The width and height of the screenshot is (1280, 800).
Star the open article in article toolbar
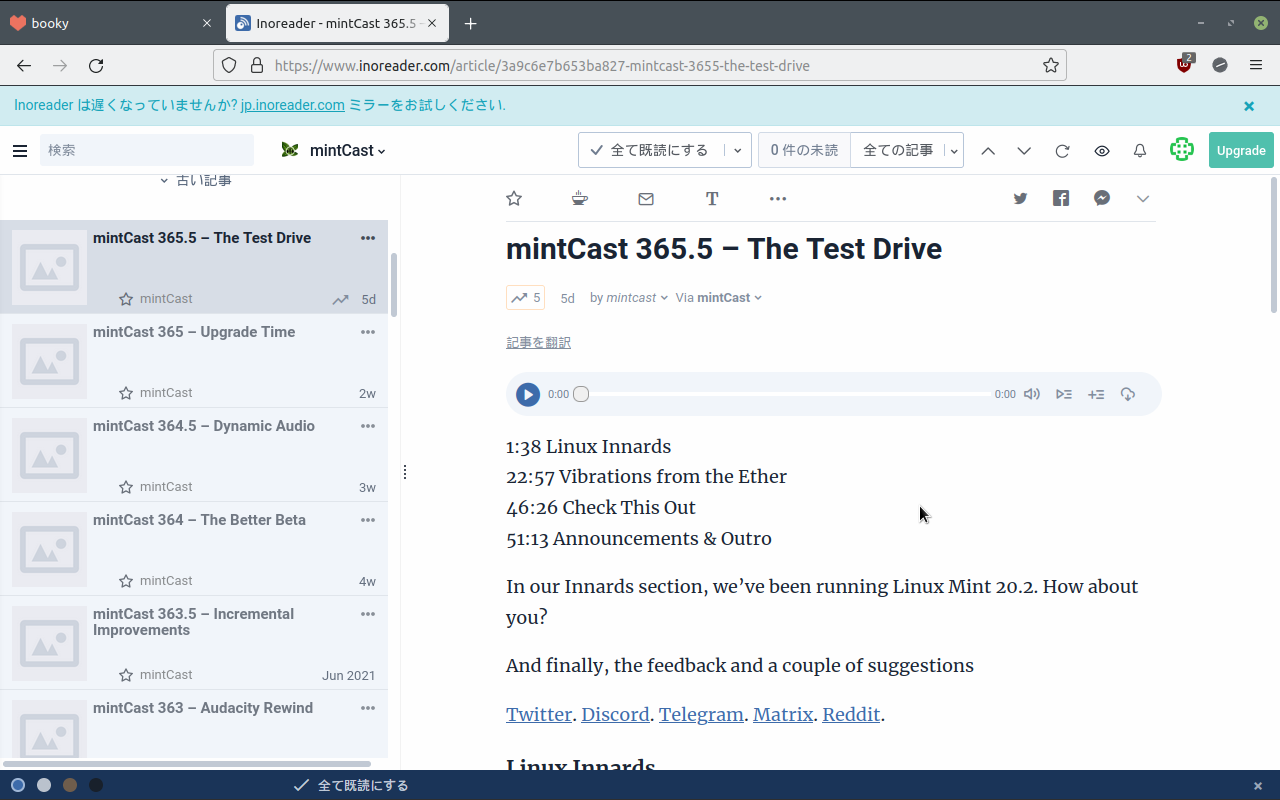pos(514,198)
